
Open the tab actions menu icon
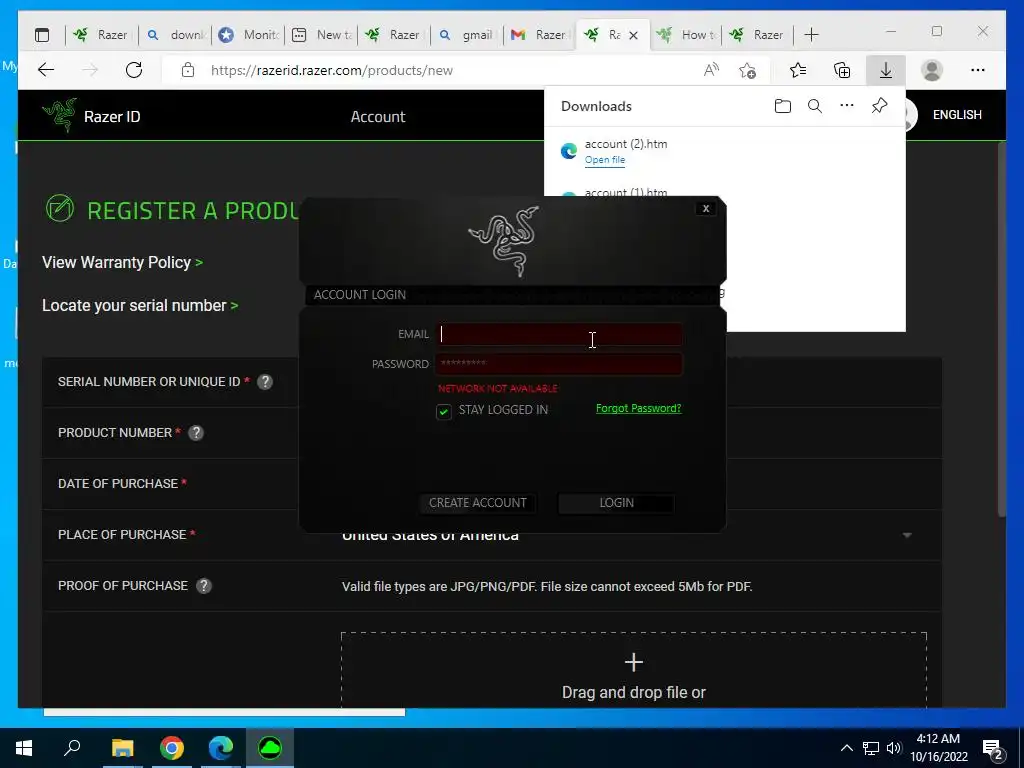(x=42, y=35)
